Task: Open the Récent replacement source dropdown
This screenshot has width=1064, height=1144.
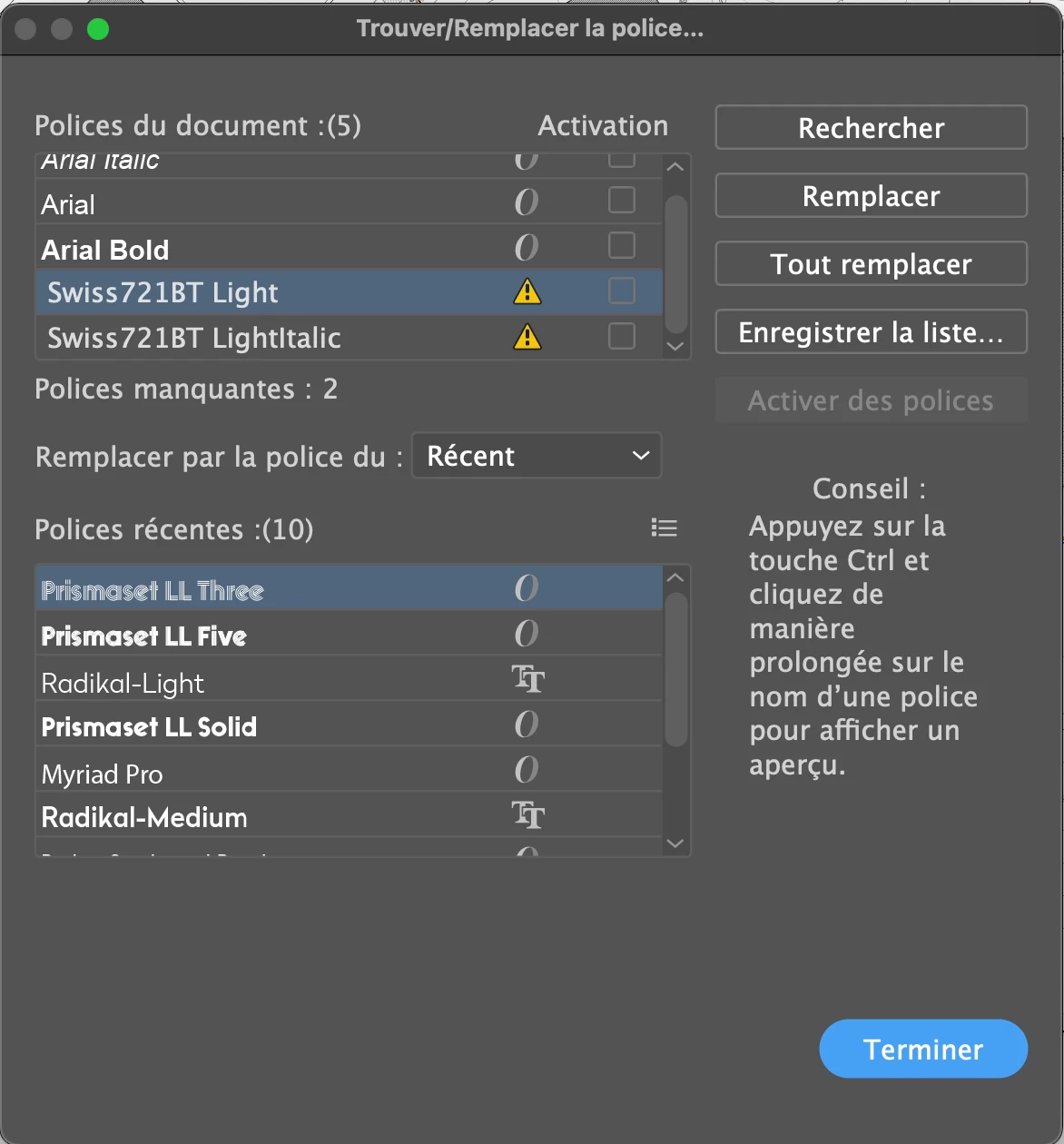Action: (x=537, y=456)
